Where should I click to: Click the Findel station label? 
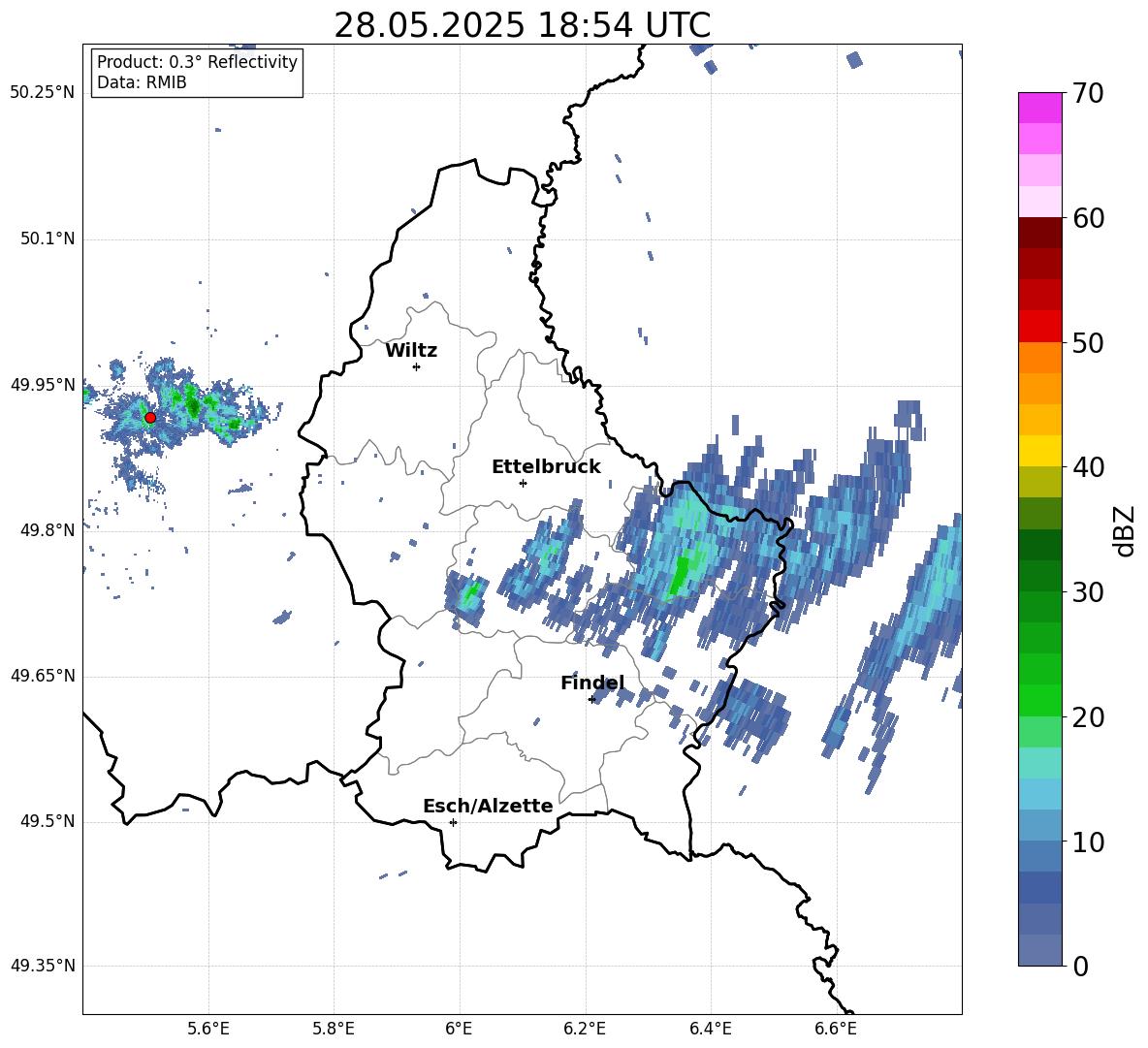click(x=592, y=683)
